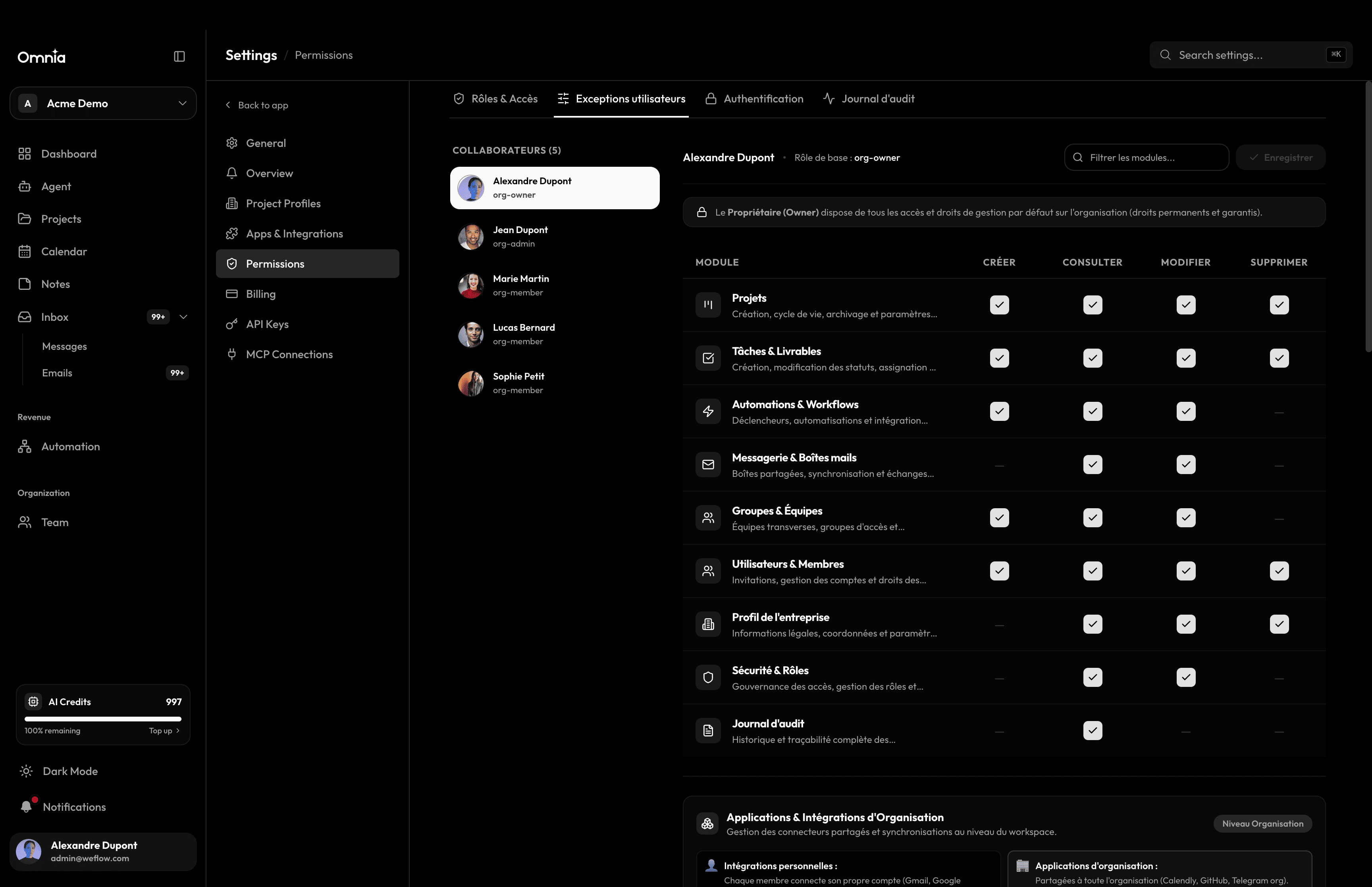Open the Emails inbox sub-item
This screenshot has height=887, width=1372.
(57, 373)
